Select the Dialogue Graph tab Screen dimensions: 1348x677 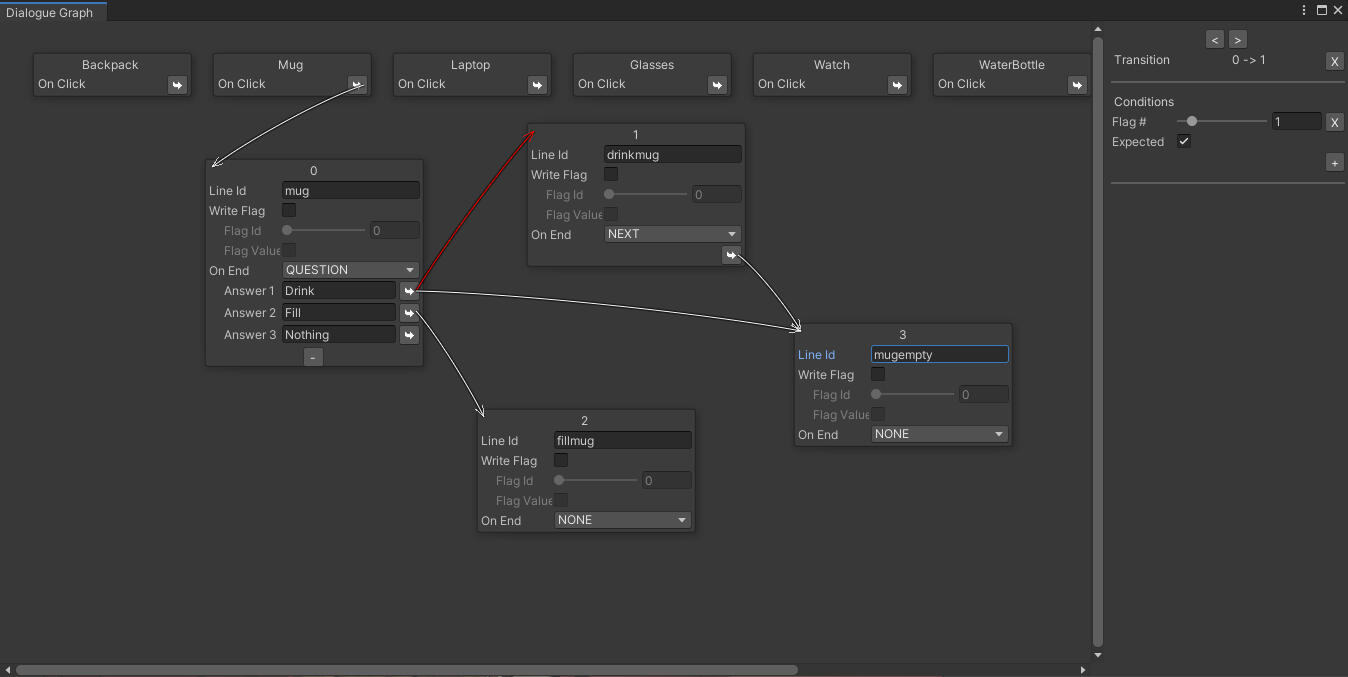[53, 12]
